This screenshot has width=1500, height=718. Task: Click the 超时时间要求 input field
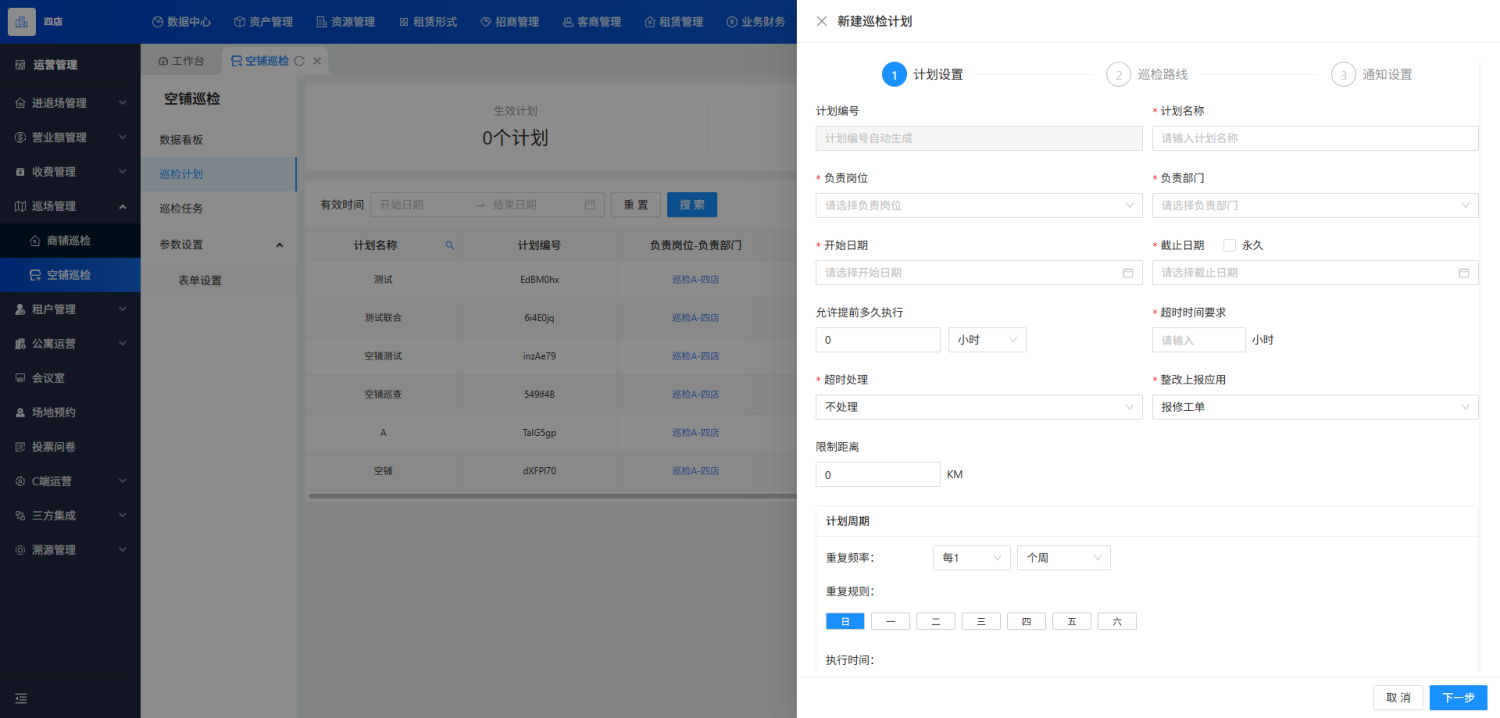tap(1199, 340)
